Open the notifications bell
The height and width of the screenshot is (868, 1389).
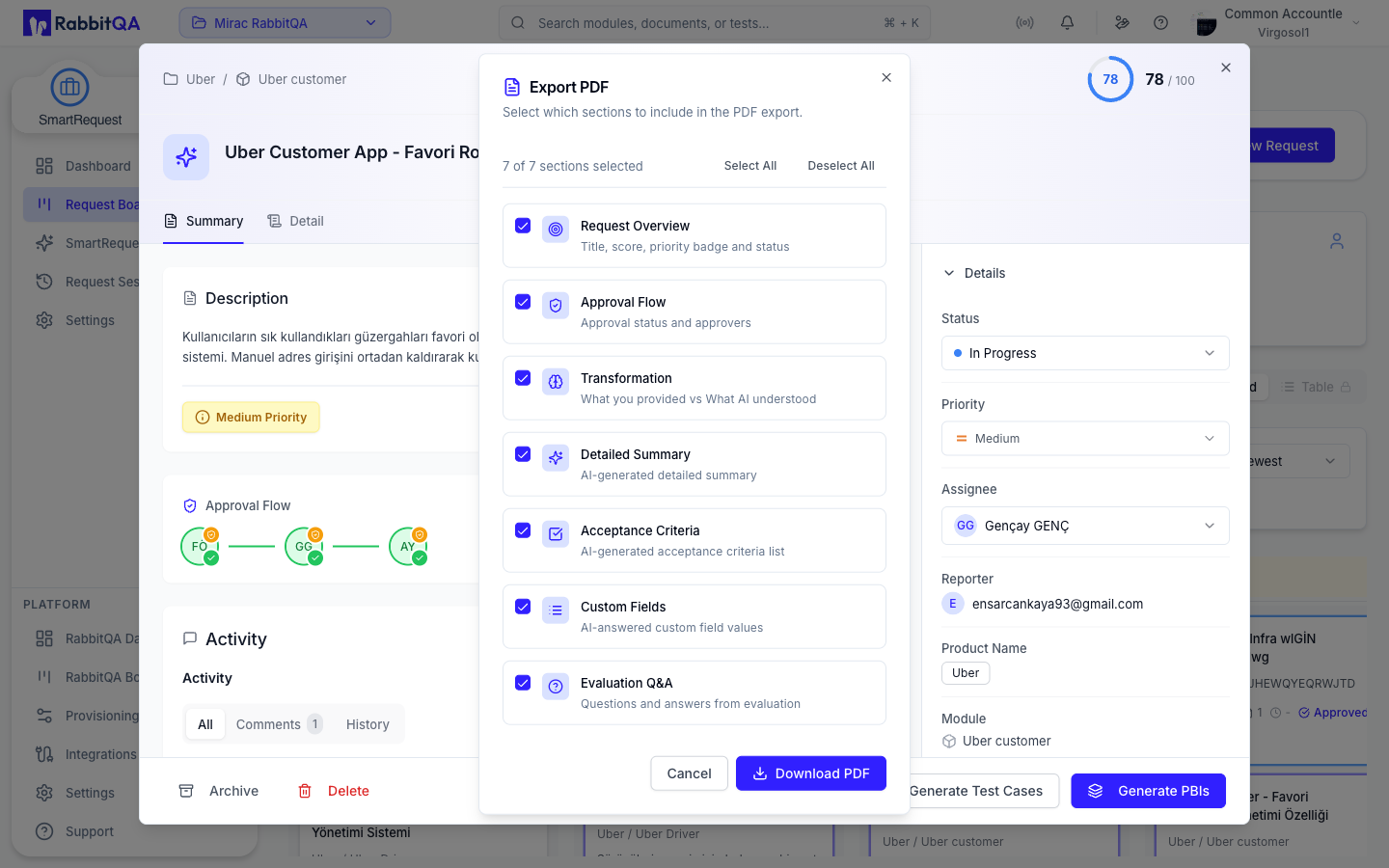pyautogui.click(x=1067, y=23)
